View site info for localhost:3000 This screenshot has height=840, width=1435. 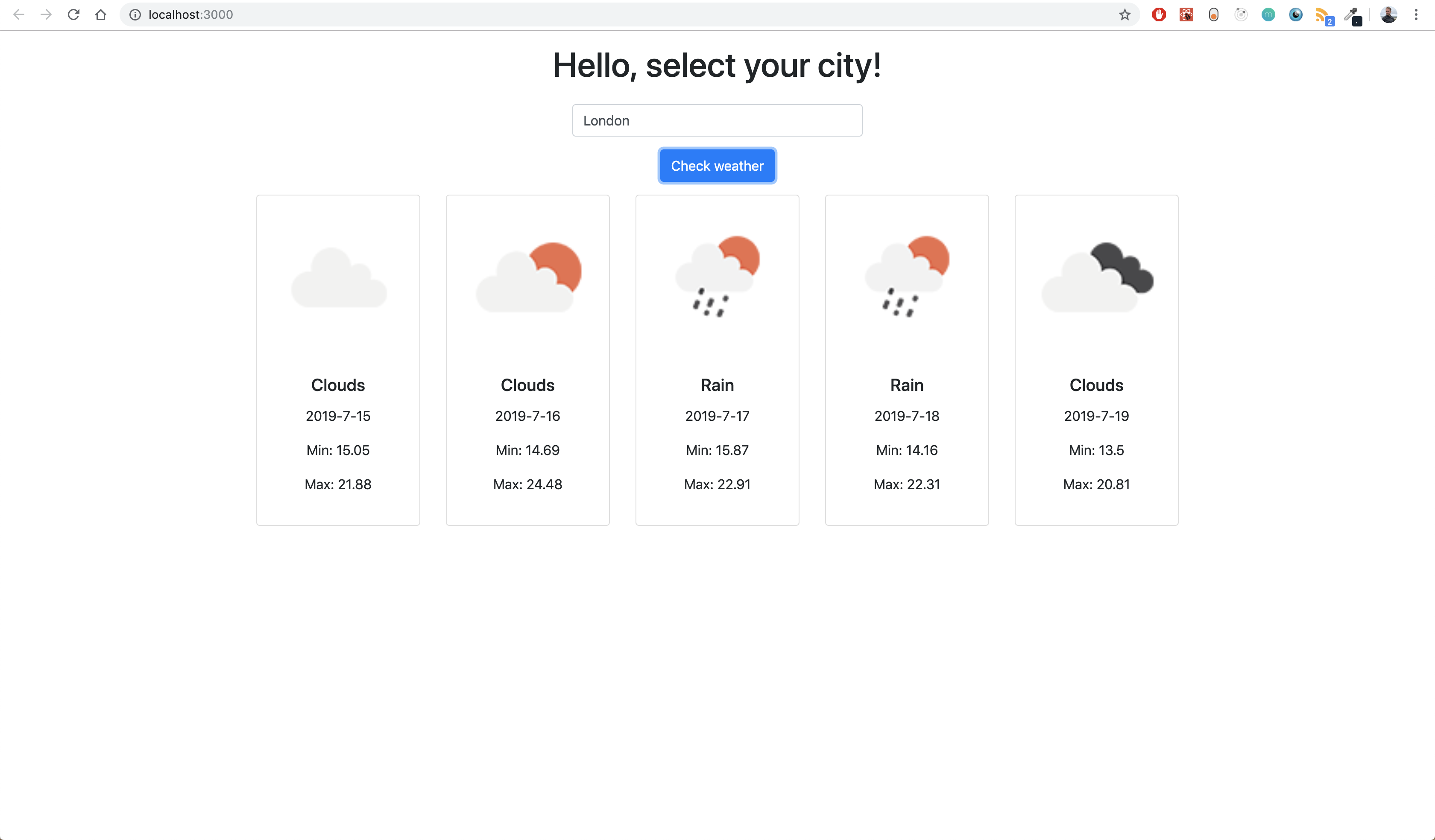[135, 15]
